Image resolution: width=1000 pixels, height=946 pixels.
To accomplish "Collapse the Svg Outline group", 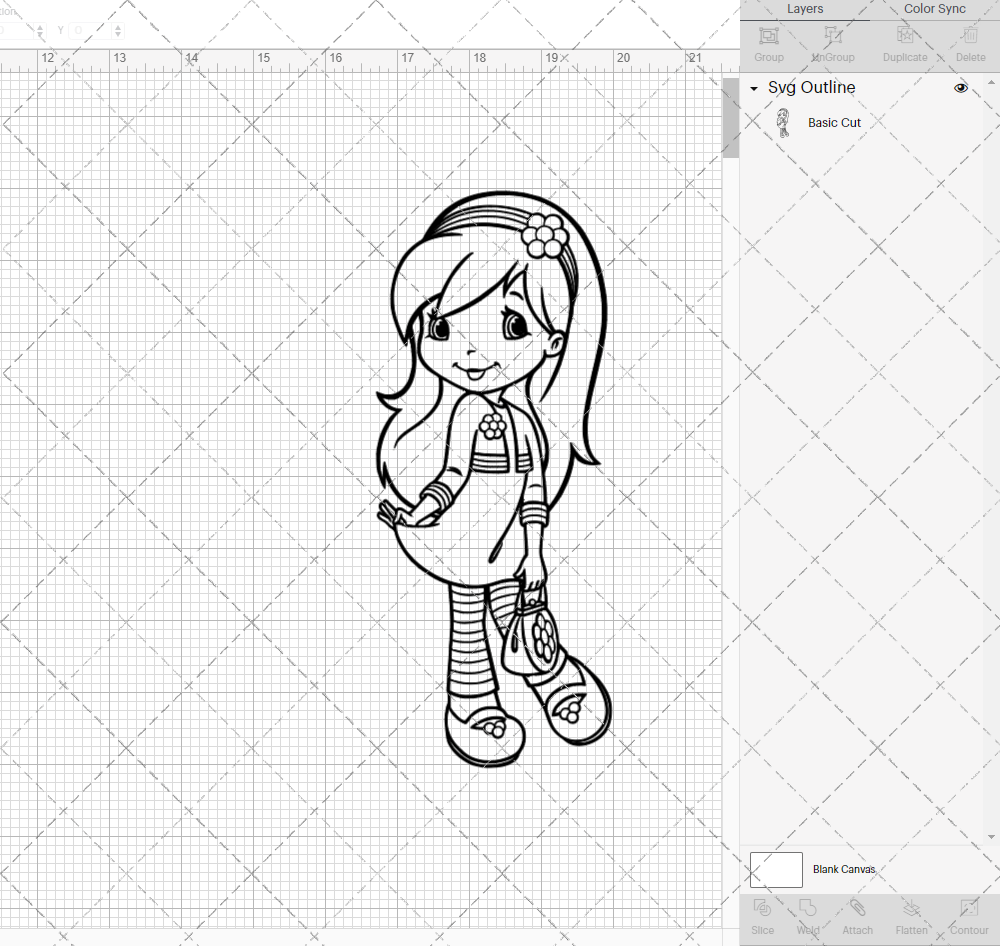I will (753, 88).
